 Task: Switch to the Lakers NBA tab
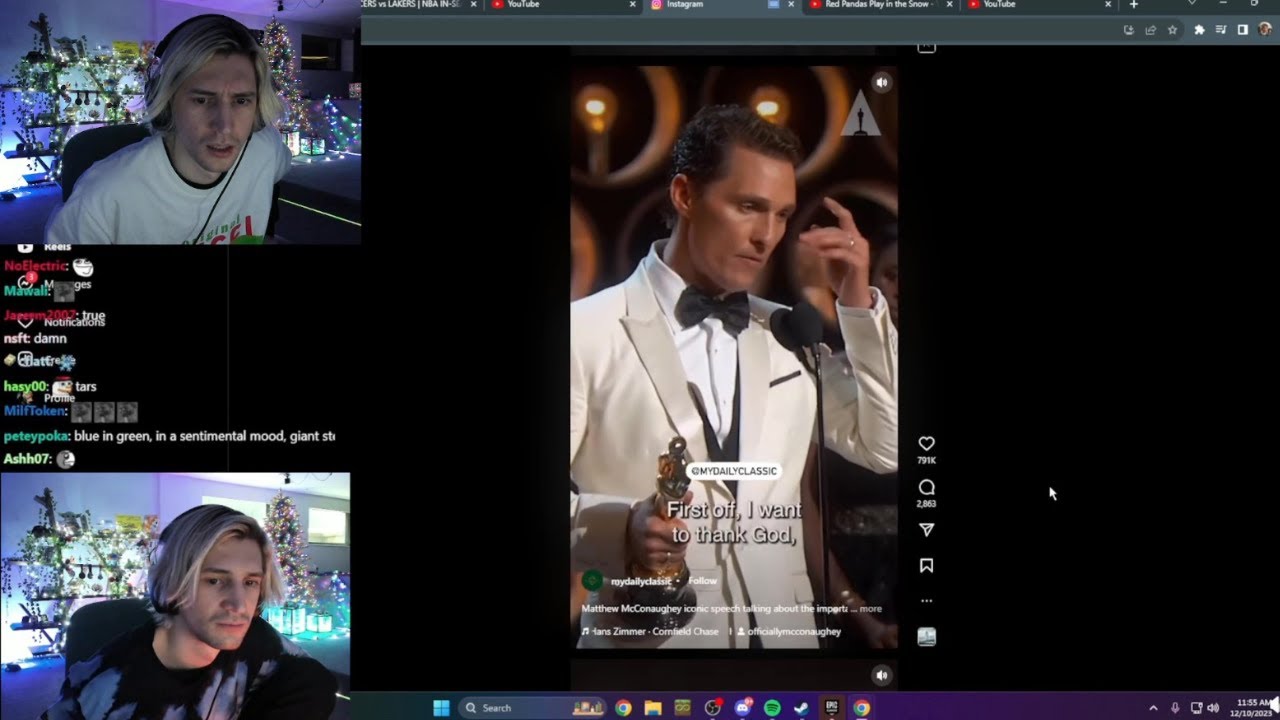pyautogui.click(x=420, y=5)
